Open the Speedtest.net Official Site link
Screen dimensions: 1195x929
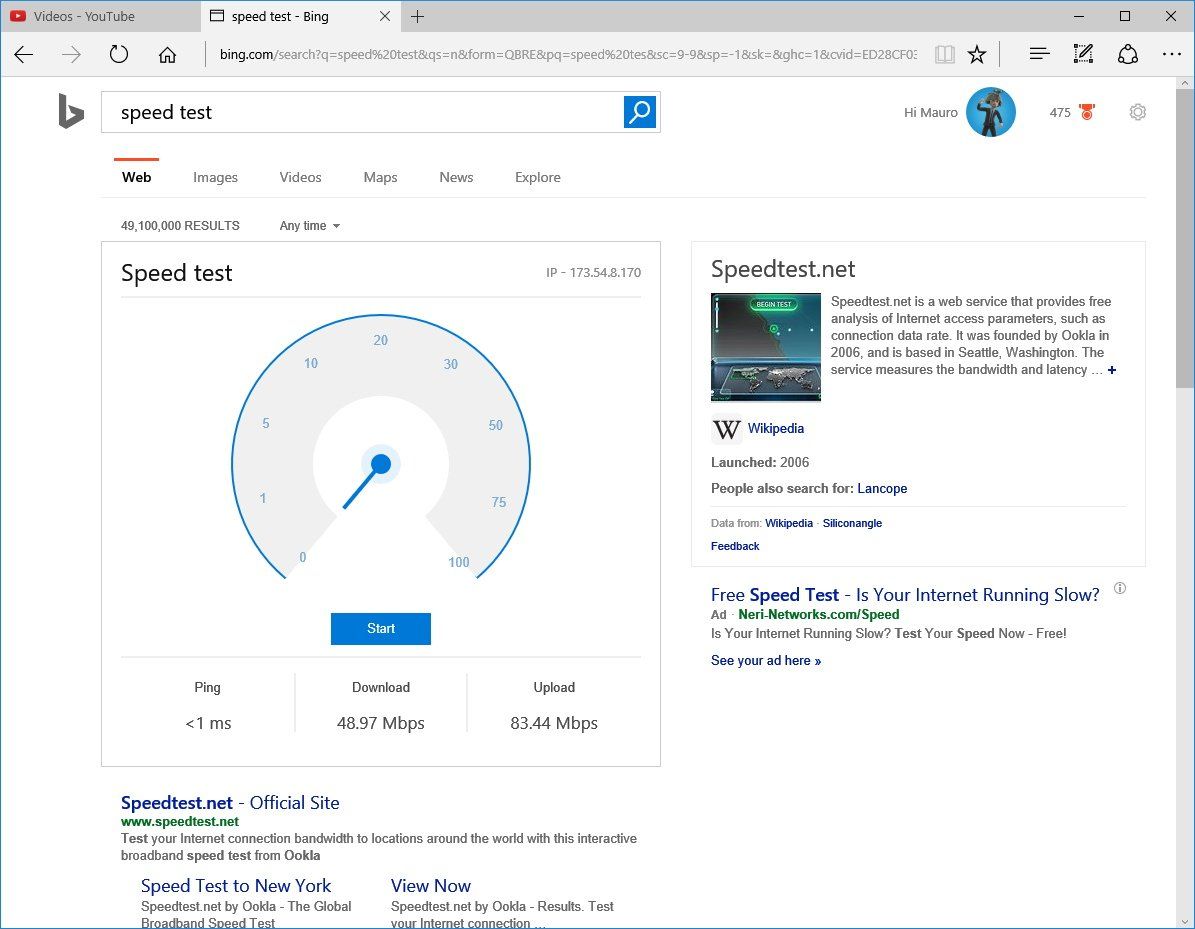[x=230, y=802]
